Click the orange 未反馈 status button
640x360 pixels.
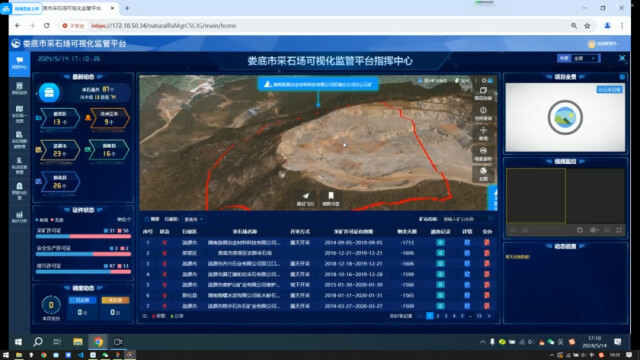point(115,300)
